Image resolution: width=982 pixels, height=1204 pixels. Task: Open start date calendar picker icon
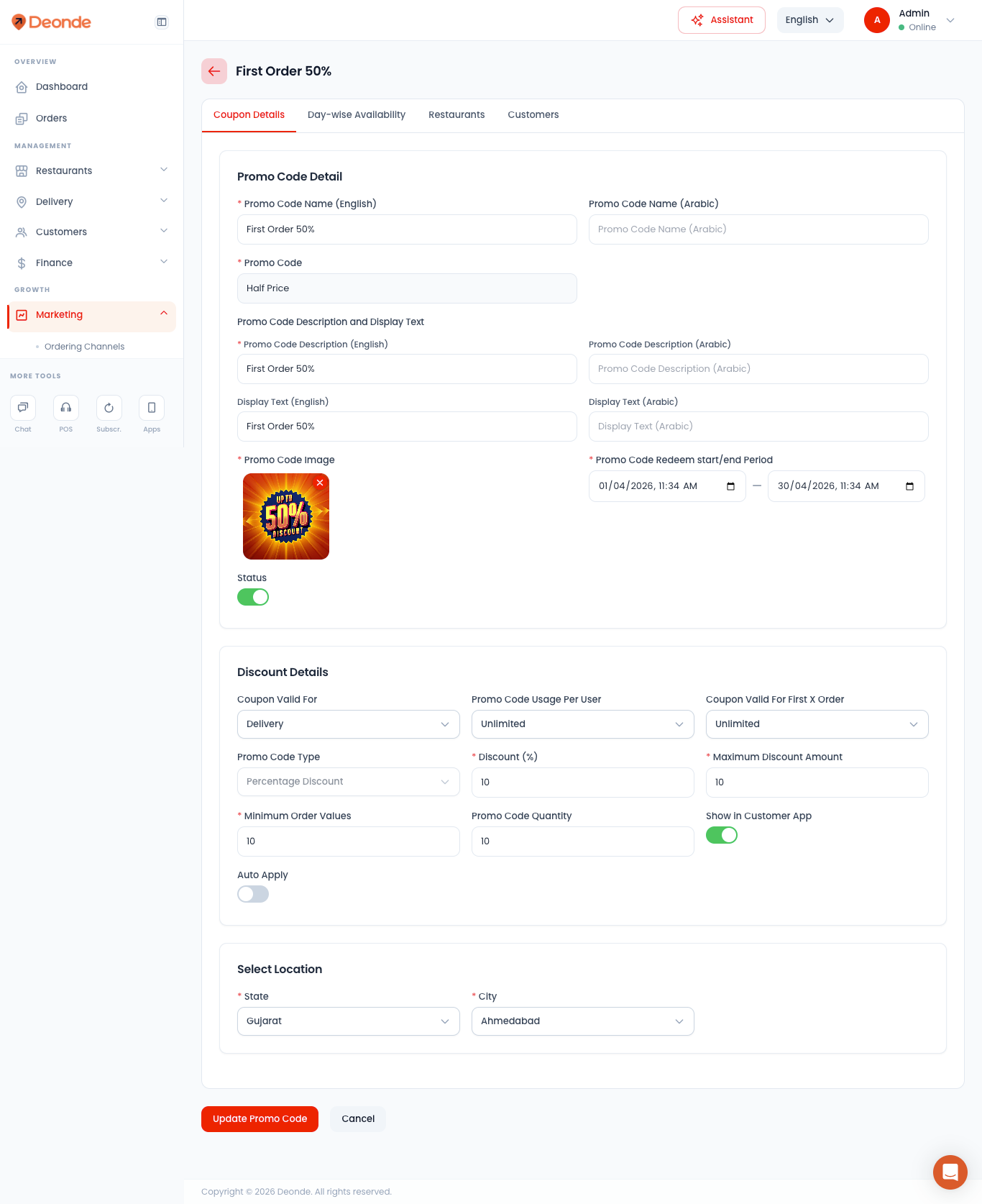tap(730, 486)
